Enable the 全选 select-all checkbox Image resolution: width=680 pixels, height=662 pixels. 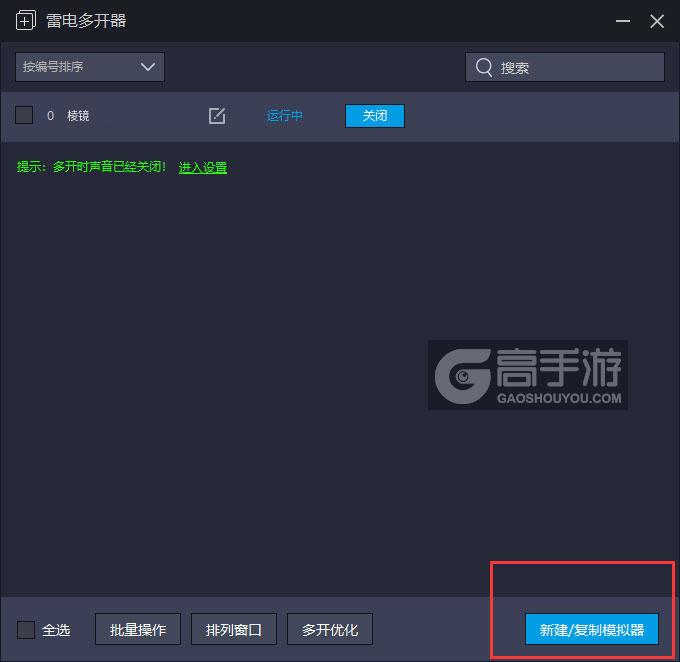click(x=26, y=629)
